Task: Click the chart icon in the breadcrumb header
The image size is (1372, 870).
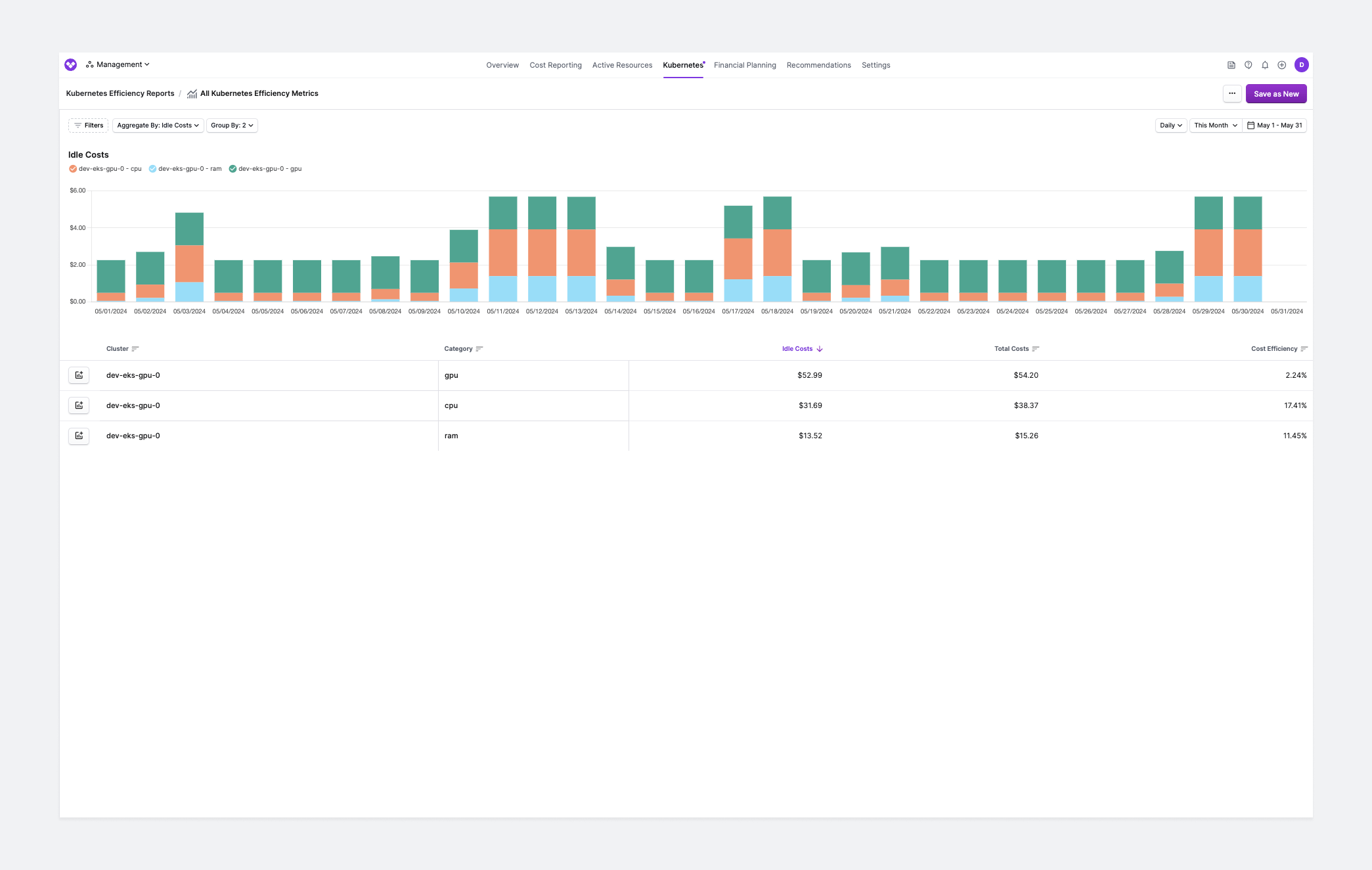Action: tap(190, 93)
